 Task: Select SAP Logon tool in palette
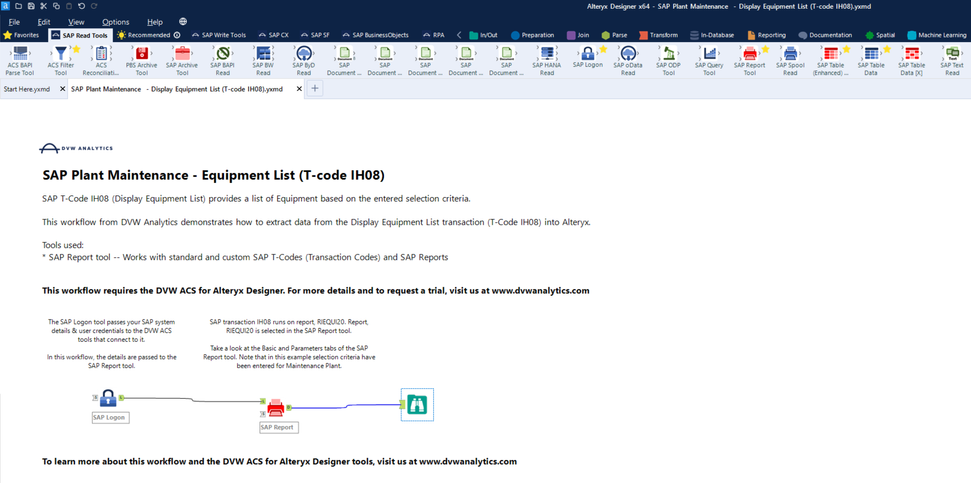point(587,56)
